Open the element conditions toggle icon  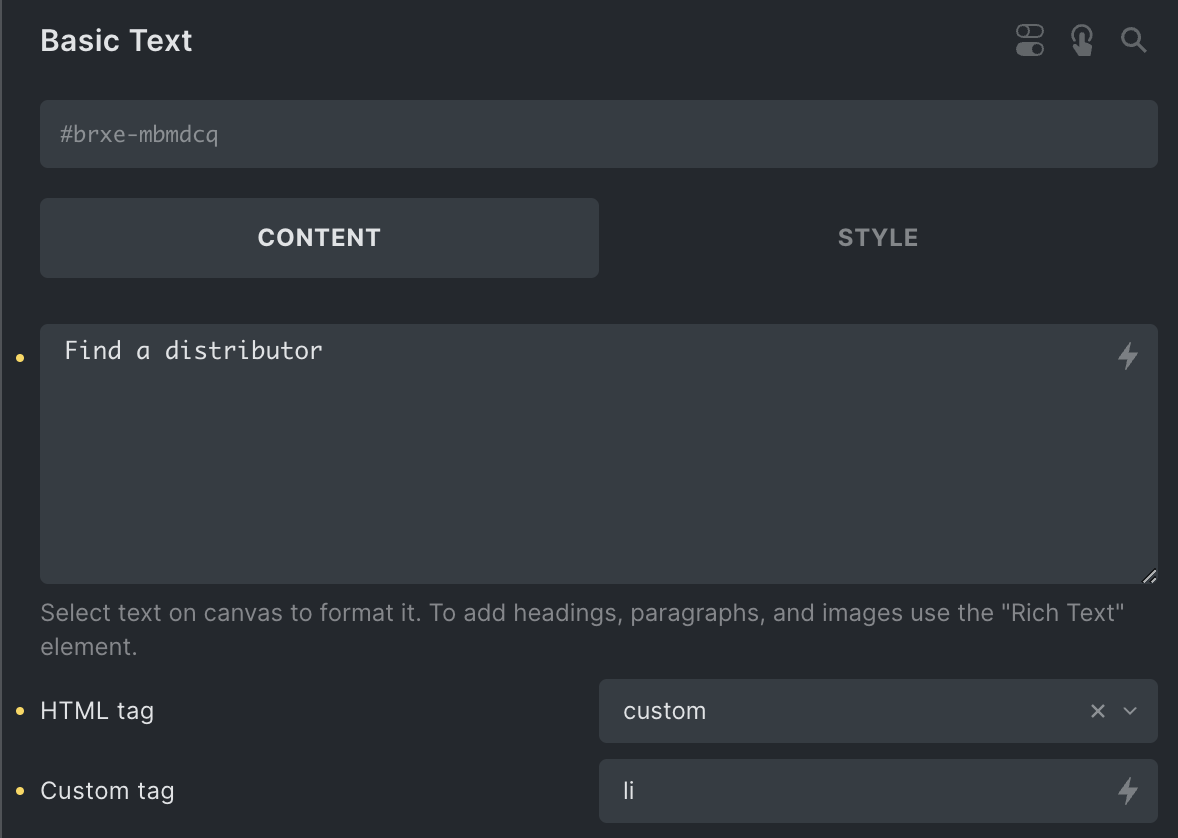1029,41
